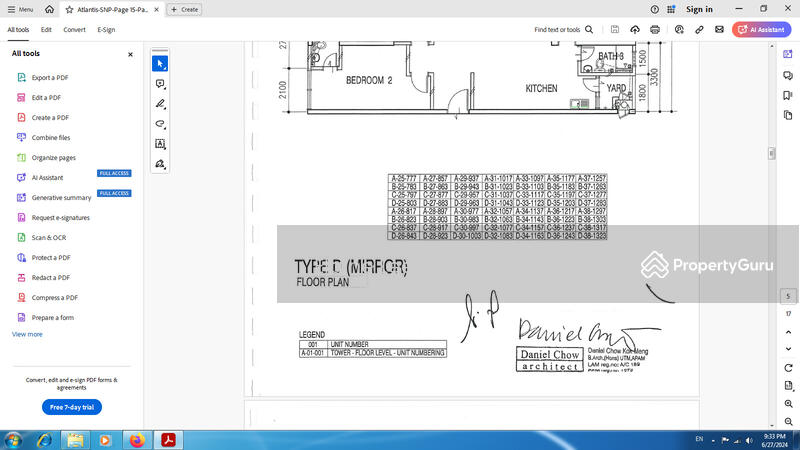
Task: Go to the previous page arrow
Action: click(788, 332)
